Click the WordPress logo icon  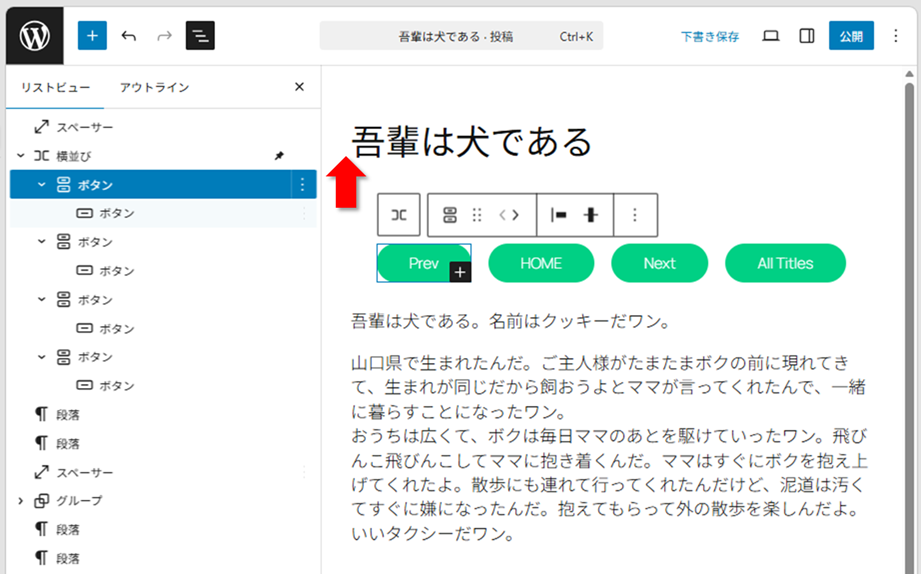tap(34, 36)
